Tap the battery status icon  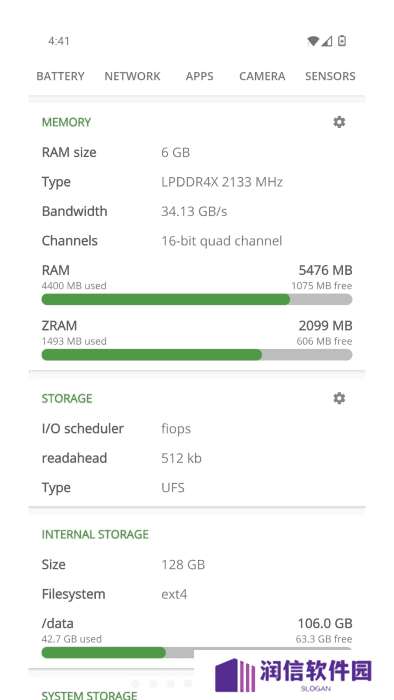tap(342, 41)
